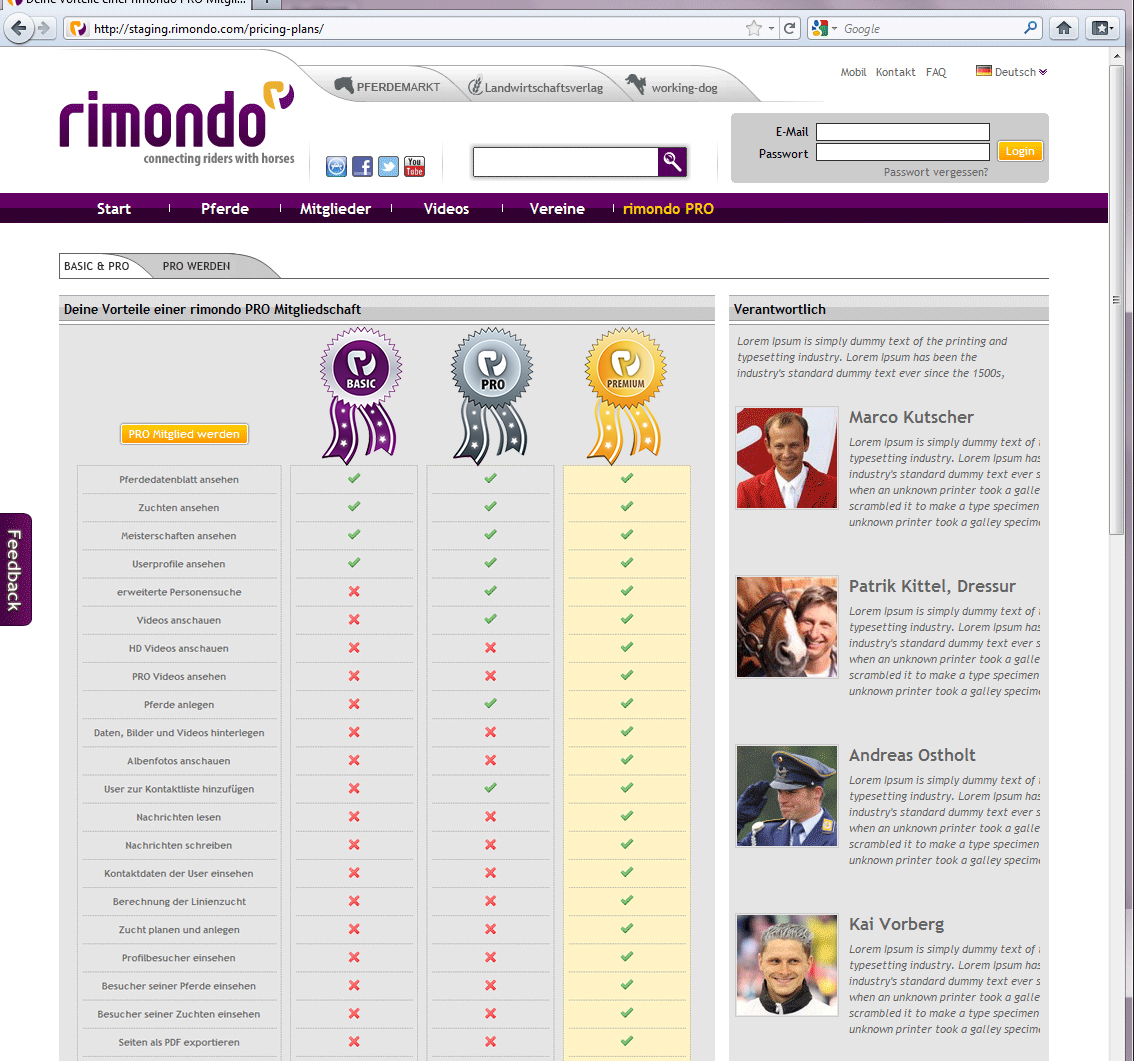Click the PREMIUM gold ribbon badge
This screenshot has width=1134, height=1061.
pos(626,395)
